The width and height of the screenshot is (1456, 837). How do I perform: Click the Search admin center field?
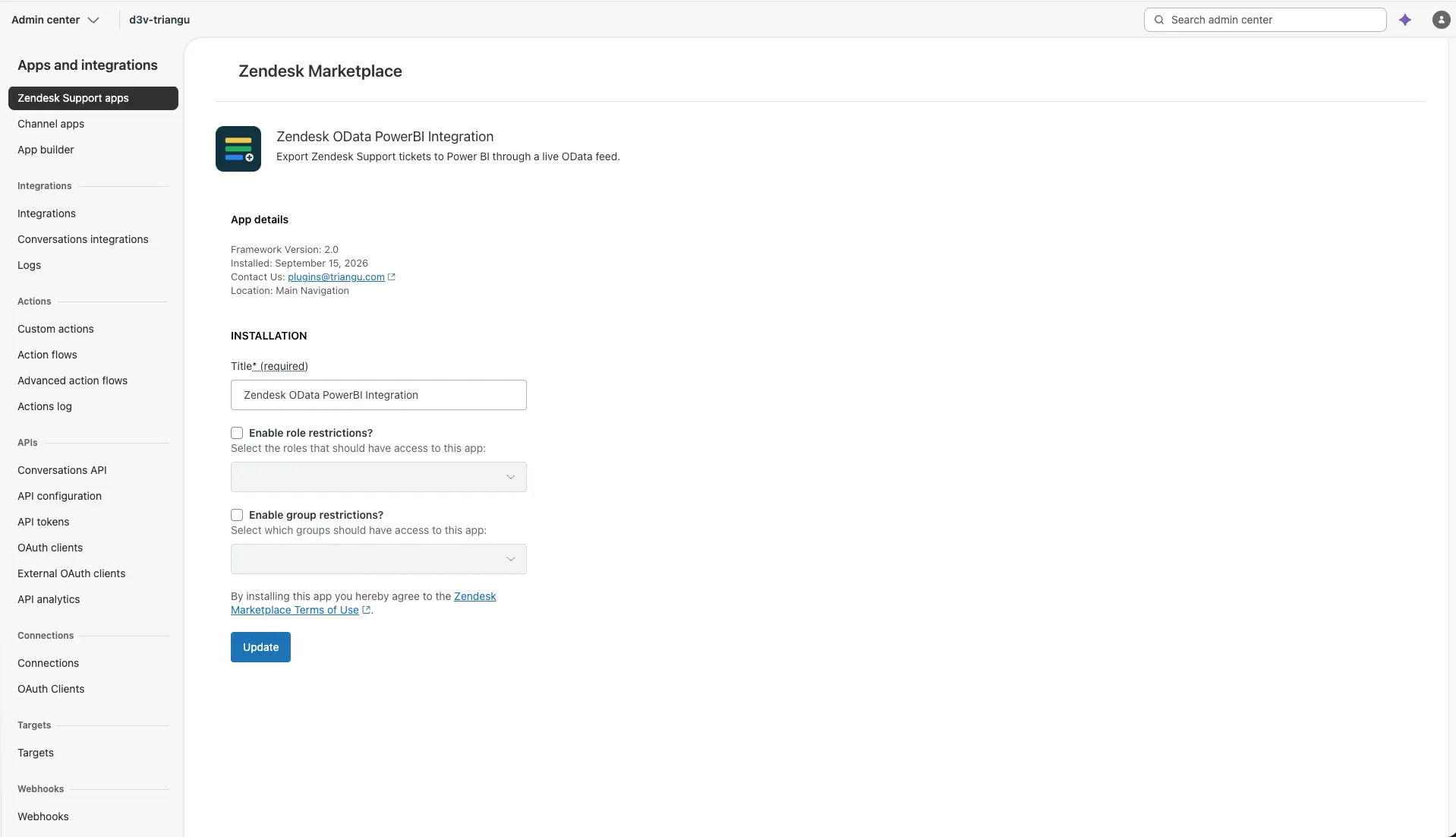[x=1265, y=20]
